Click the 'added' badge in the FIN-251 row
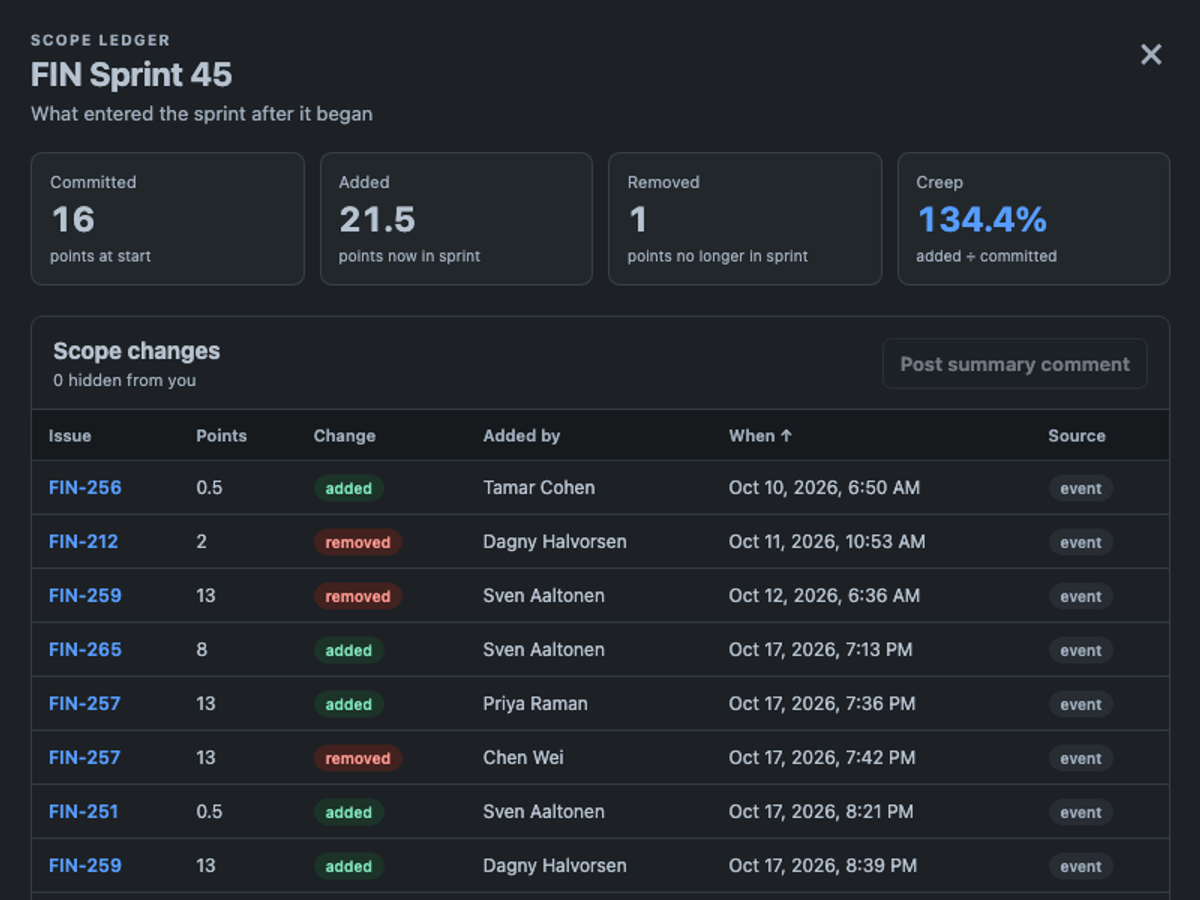This screenshot has height=900, width=1200. [349, 813]
